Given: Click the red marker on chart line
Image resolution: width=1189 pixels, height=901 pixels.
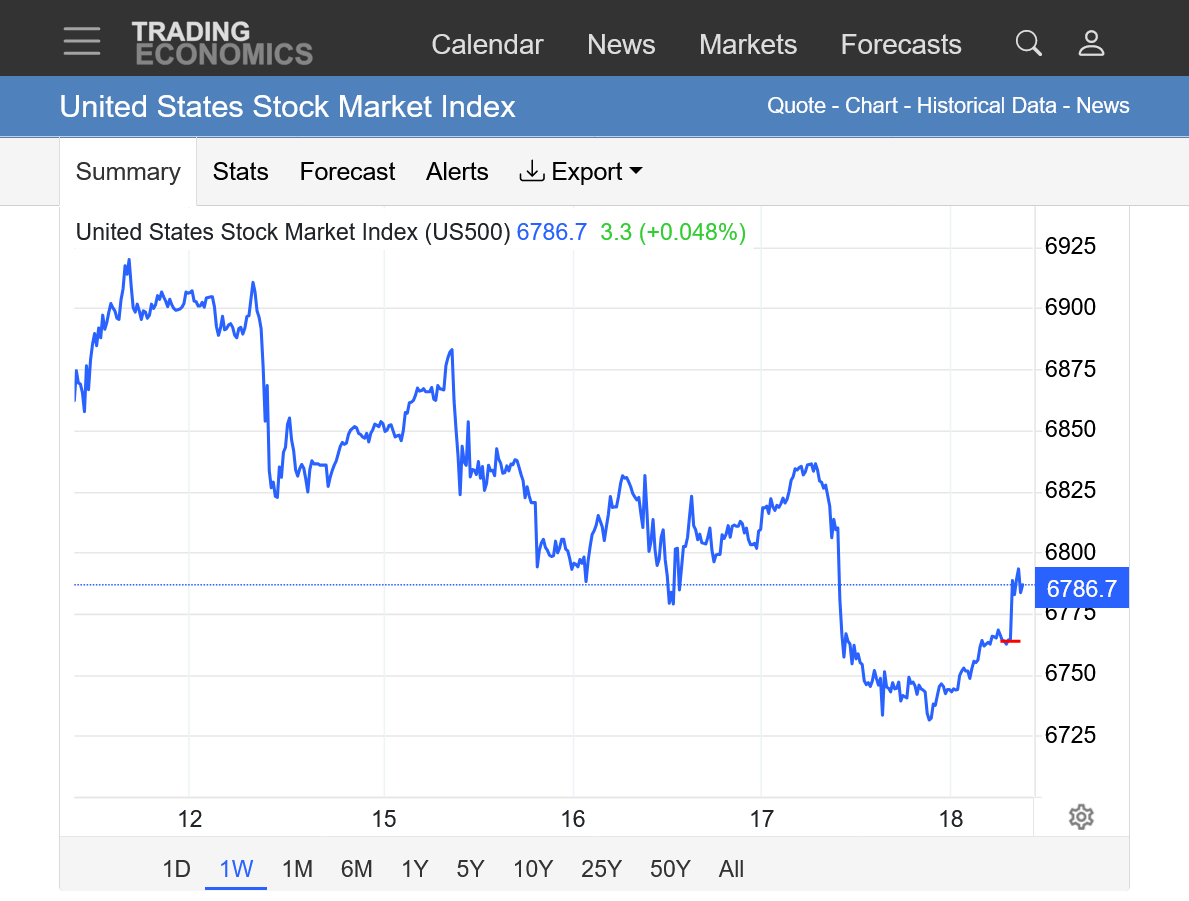Looking at the screenshot, I should click(1011, 641).
